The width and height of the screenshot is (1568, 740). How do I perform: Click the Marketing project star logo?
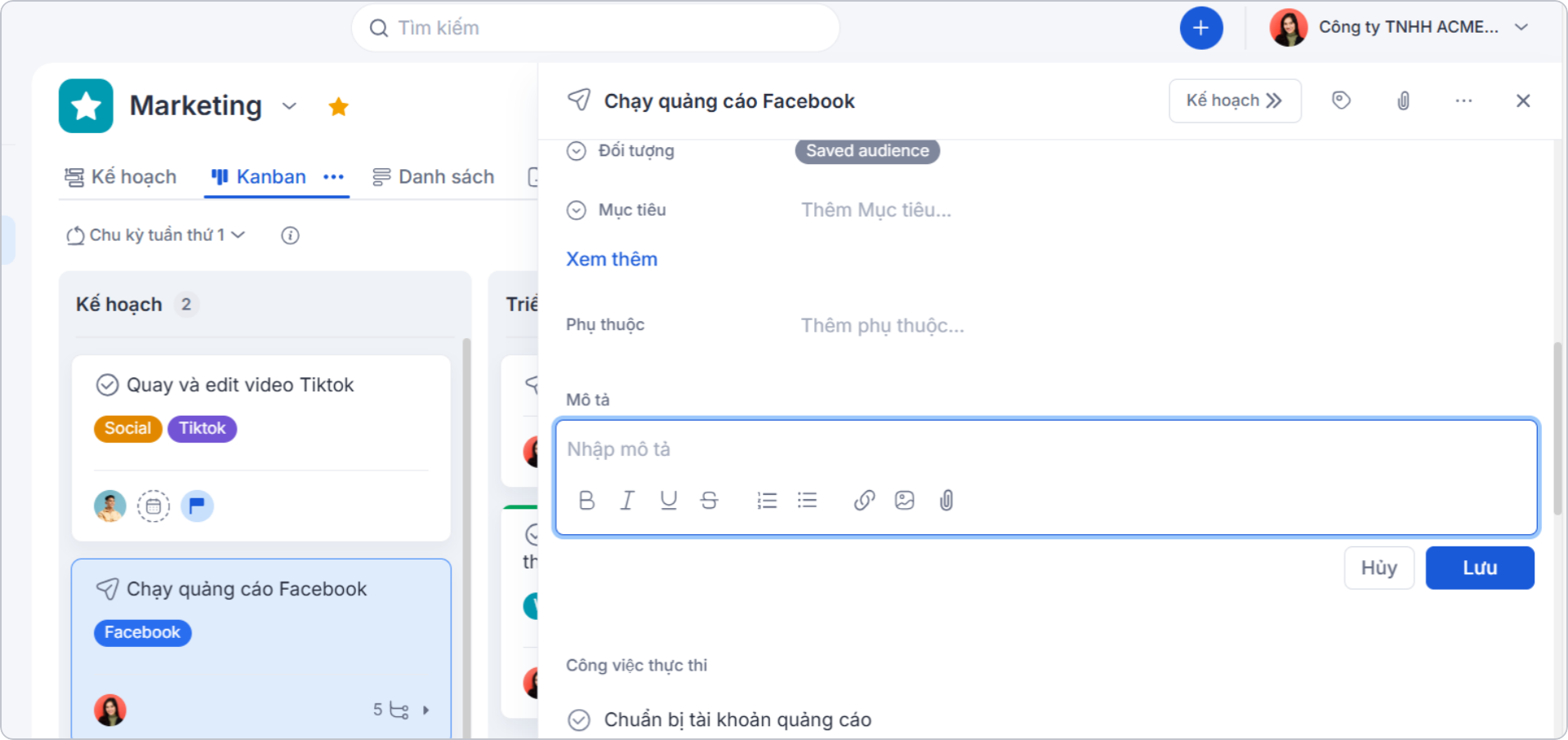(86, 105)
